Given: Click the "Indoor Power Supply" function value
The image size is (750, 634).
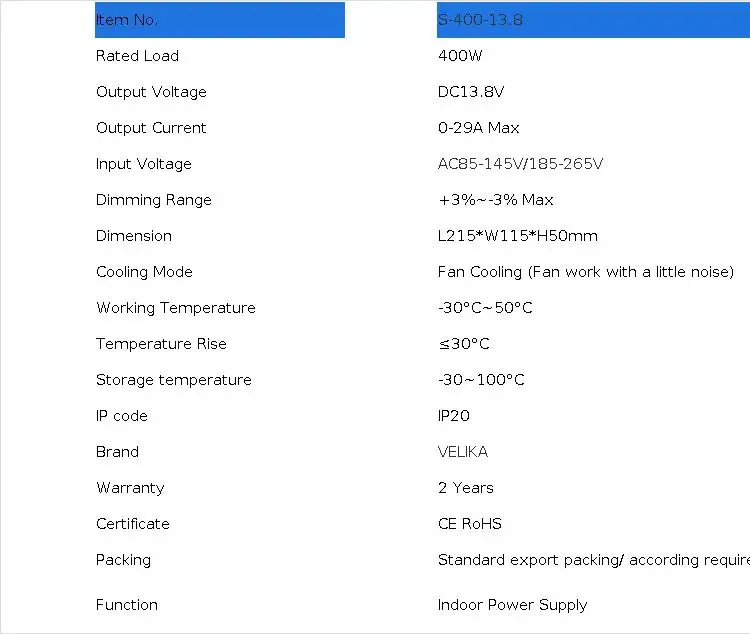Looking at the screenshot, I should click(513, 605).
